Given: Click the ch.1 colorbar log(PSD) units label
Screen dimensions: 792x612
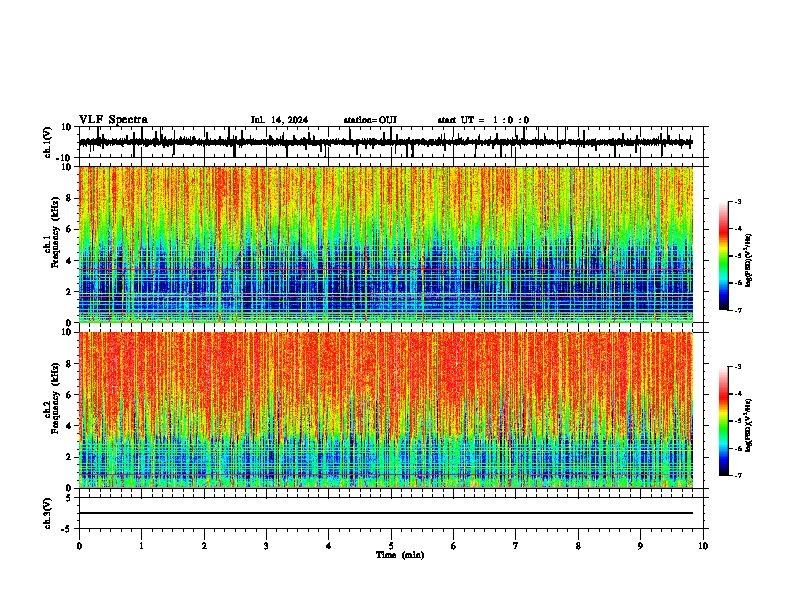Looking at the screenshot, I should [749, 261].
